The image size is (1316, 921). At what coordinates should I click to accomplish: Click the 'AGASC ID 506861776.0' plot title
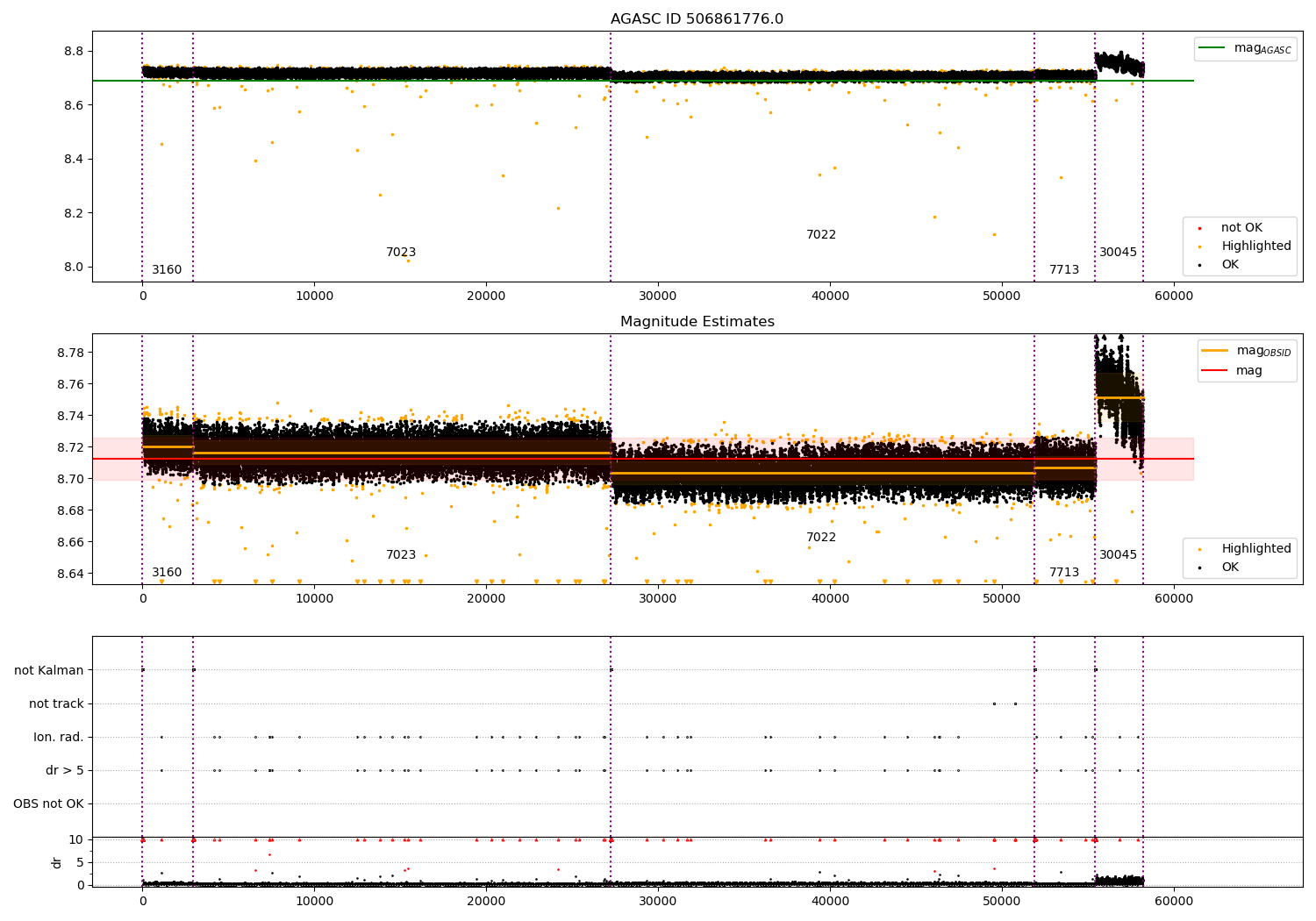tap(697, 19)
